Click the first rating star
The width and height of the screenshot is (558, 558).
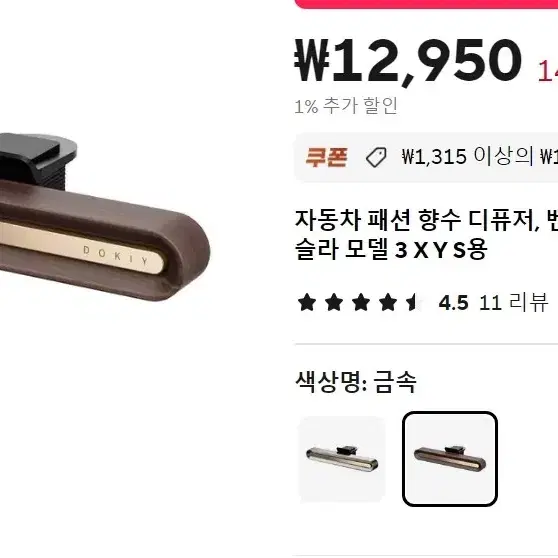(307, 303)
